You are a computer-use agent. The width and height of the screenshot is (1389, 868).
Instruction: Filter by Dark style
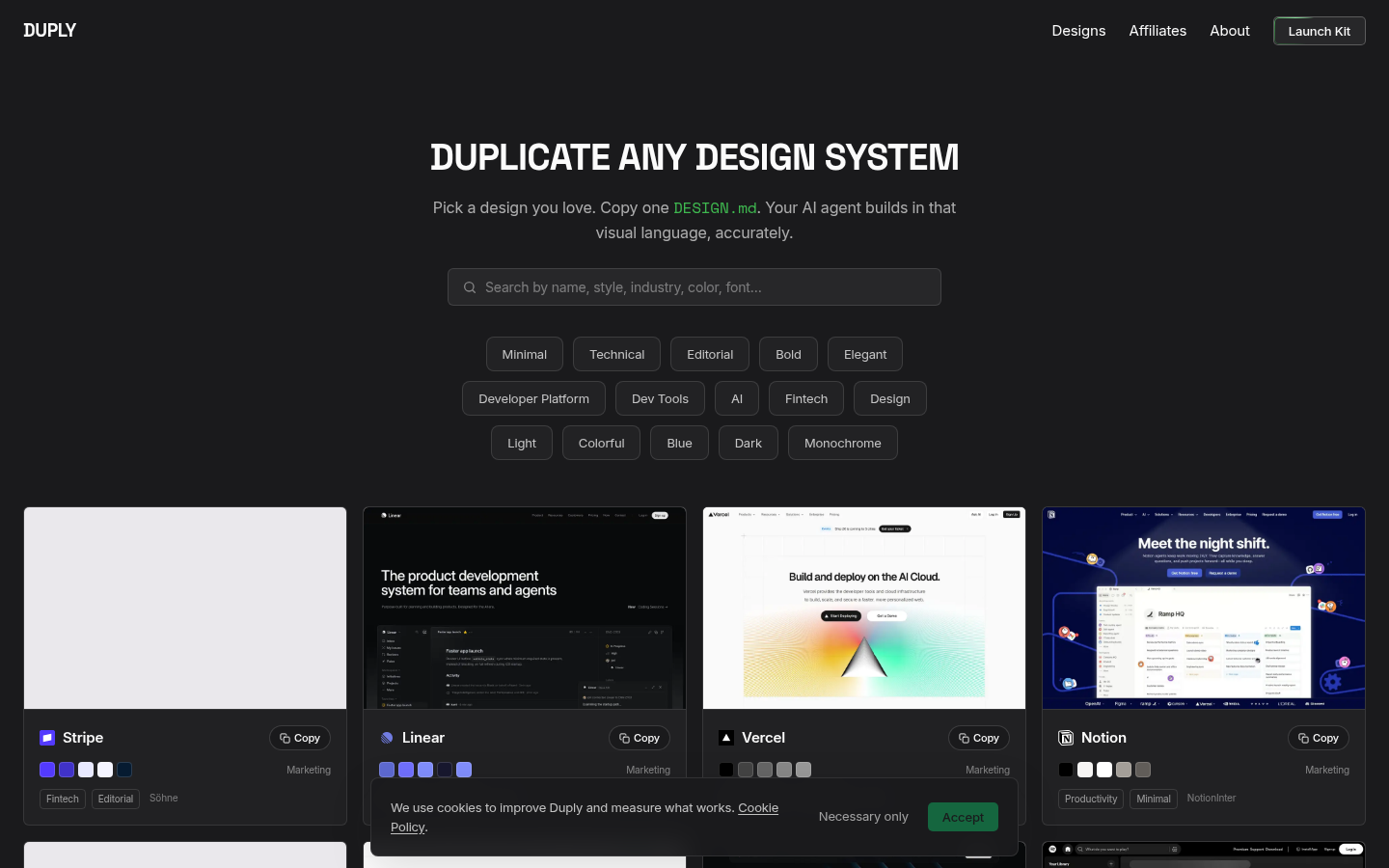[x=749, y=443]
